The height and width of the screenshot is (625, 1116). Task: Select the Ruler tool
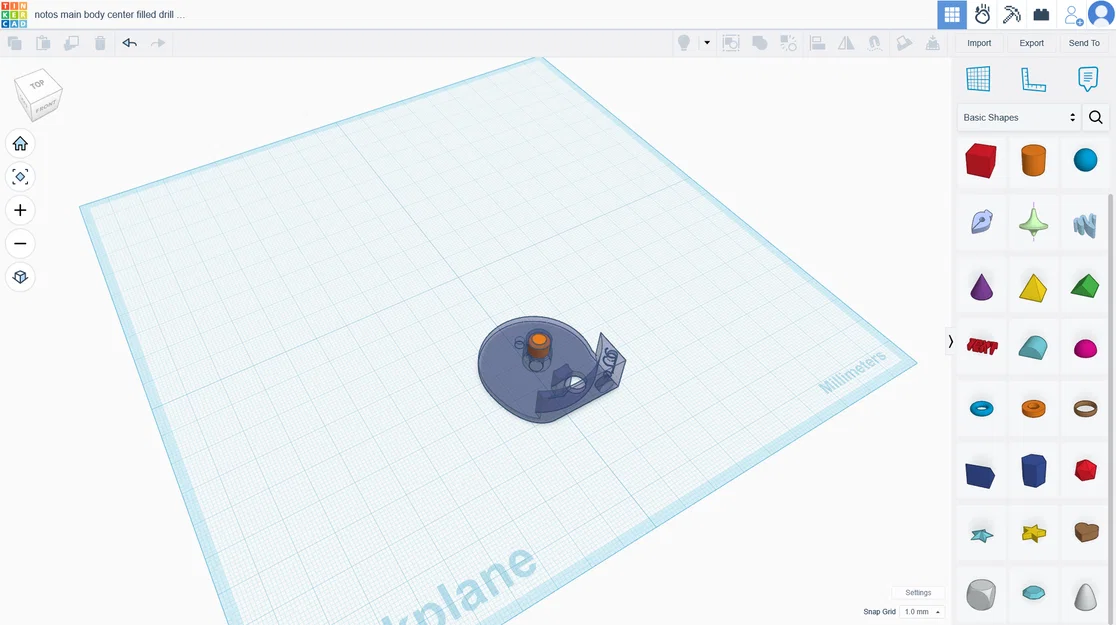point(1033,79)
